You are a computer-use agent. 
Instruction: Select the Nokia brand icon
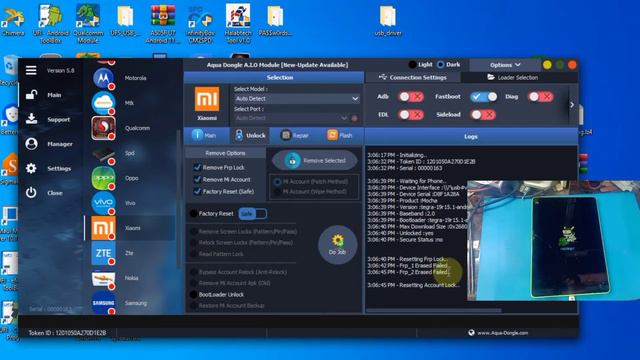point(103,278)
